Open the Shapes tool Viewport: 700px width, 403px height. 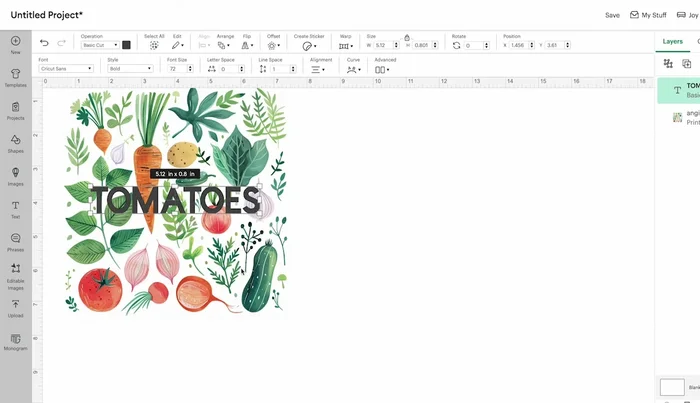pos(16,144)
